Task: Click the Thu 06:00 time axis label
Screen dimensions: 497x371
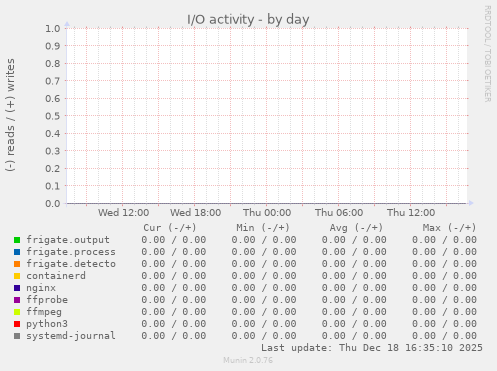Action: pyautogui.click(x=339, y=213)
